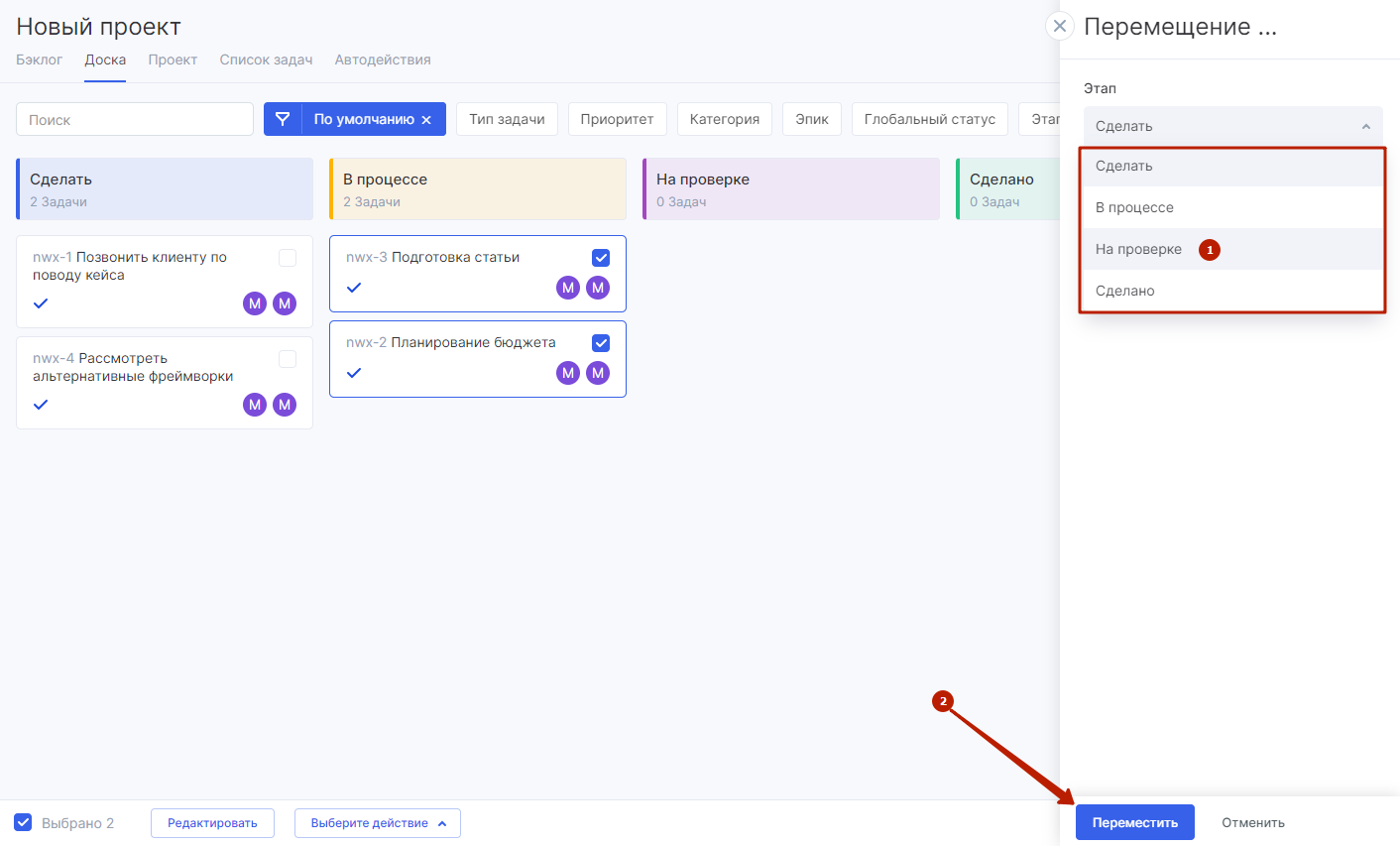
Task: Click the second avatar on task nwx-4
Action: tap(285, 405)
